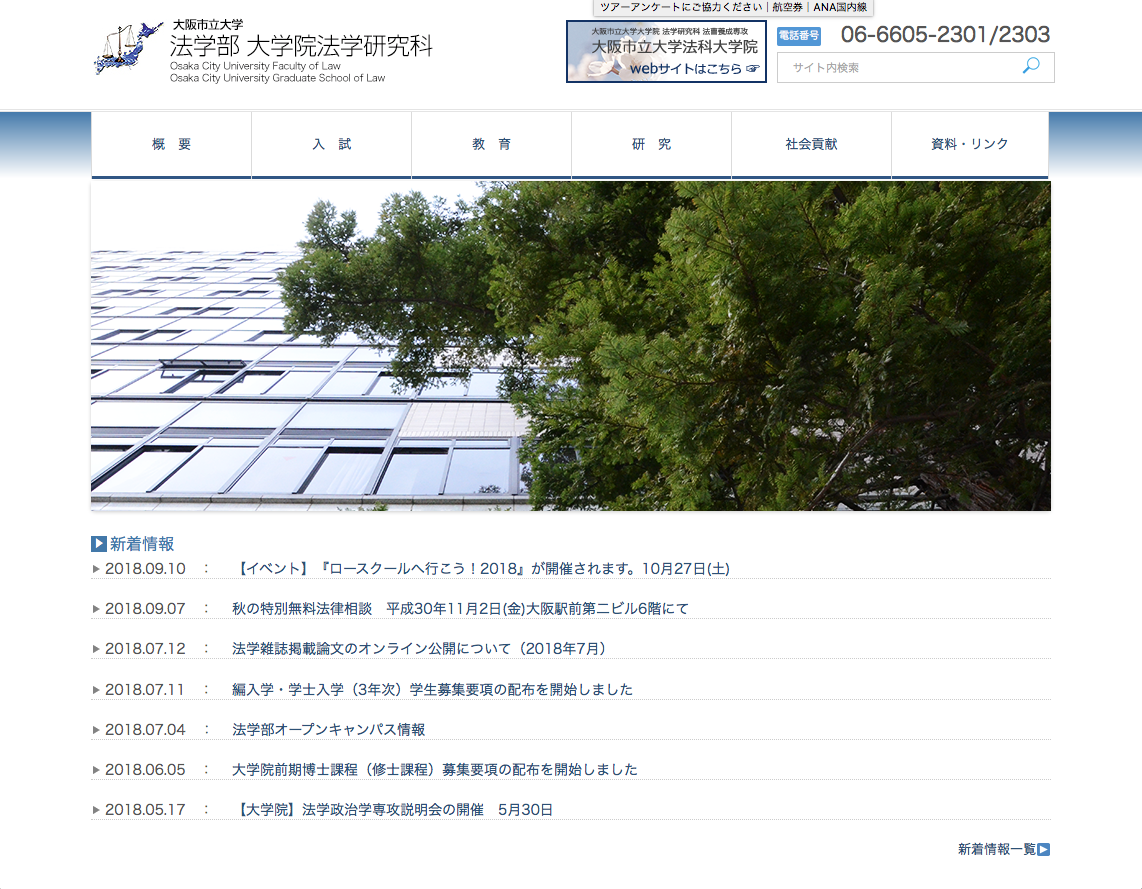
Task: Click the date text 2018.05.17
Action: point(145,810)
